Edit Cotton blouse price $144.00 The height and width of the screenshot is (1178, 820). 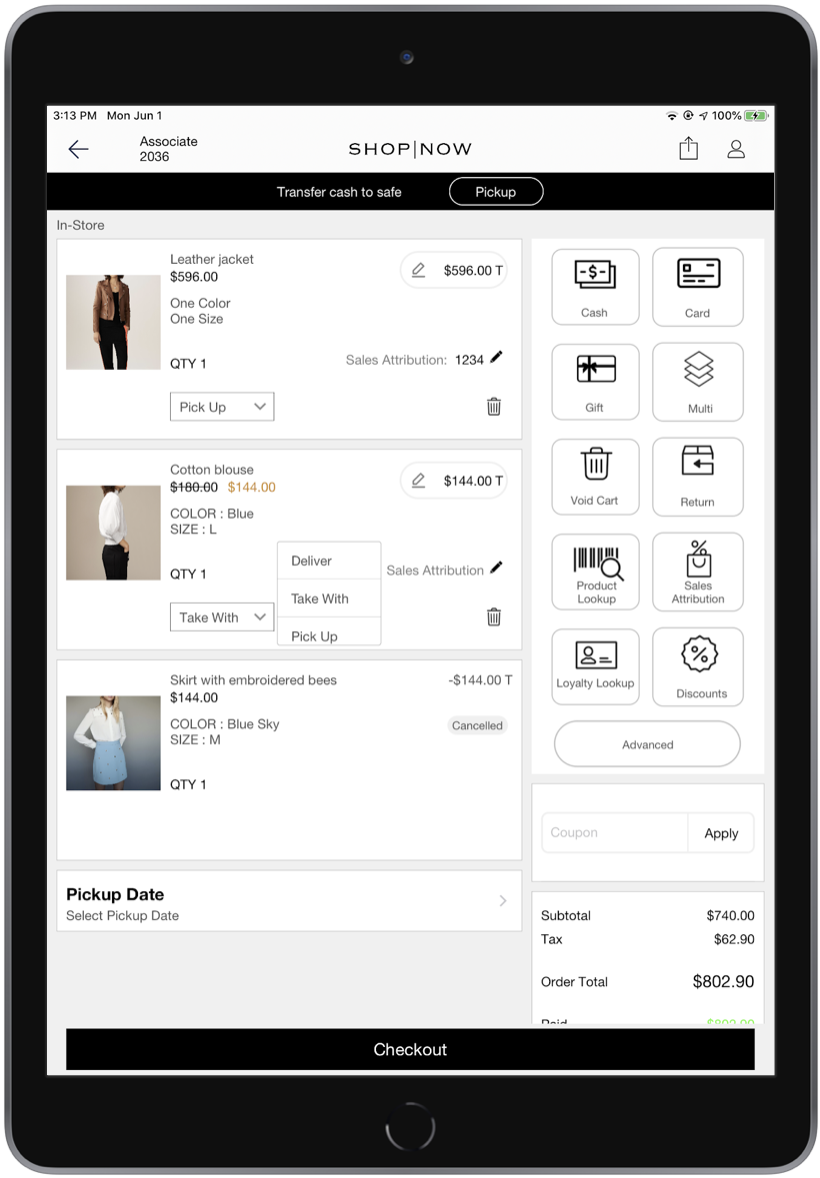click(453, 480)
